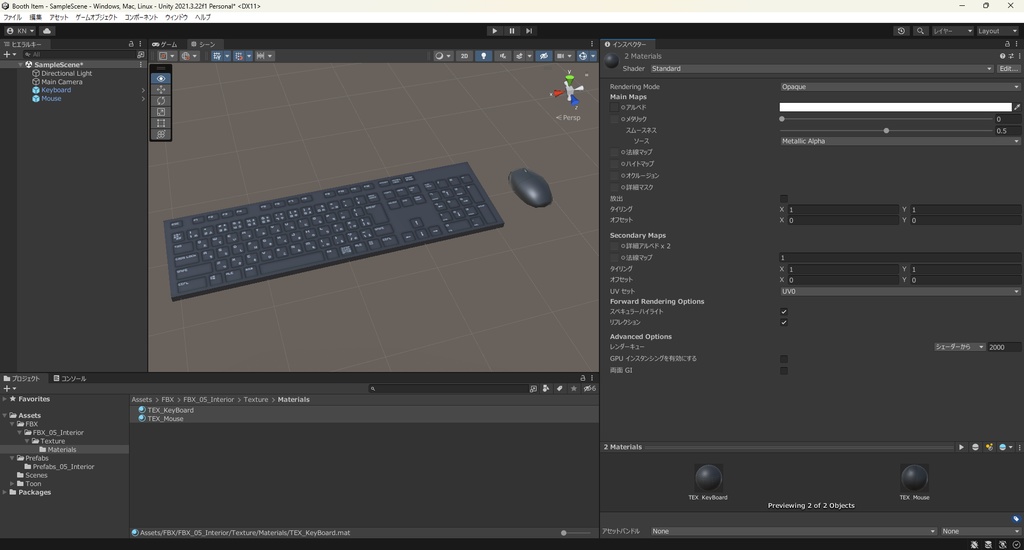Pick albedo color with eyedropper icon
The width and height of the screenshot is (1024, 550).
point(1017,107)
